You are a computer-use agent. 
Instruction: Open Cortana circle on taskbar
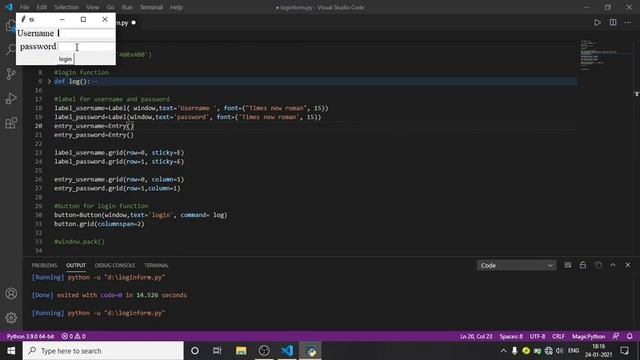[195, 351]
